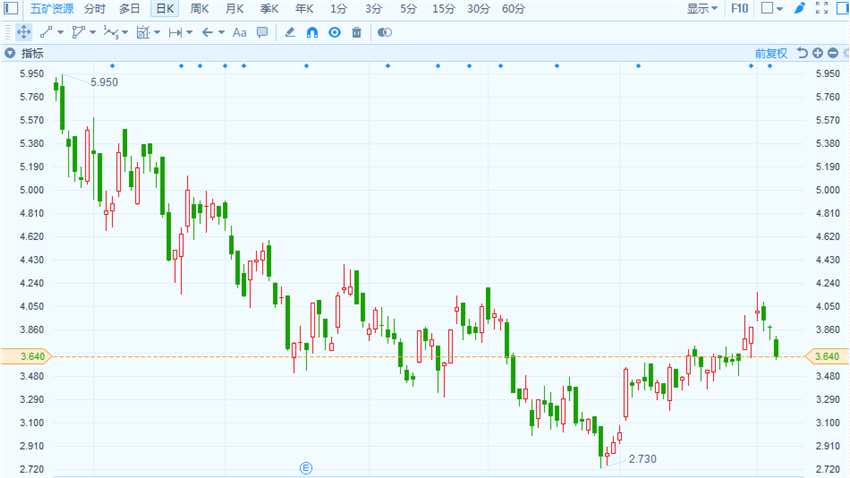Zoom out chart with minus icon
This screenshot has height=478, width=850.
click(x=833, y=53)
